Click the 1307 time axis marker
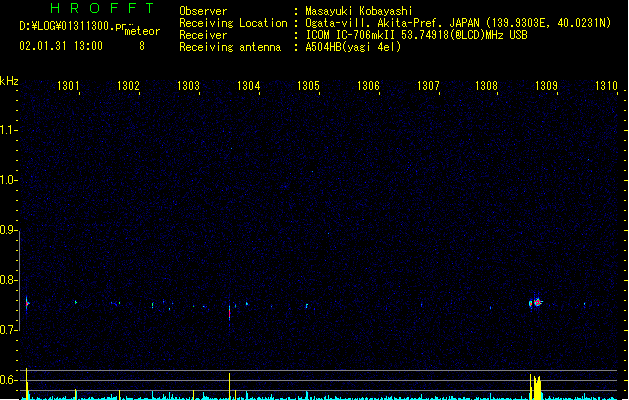 pos(428,86)
